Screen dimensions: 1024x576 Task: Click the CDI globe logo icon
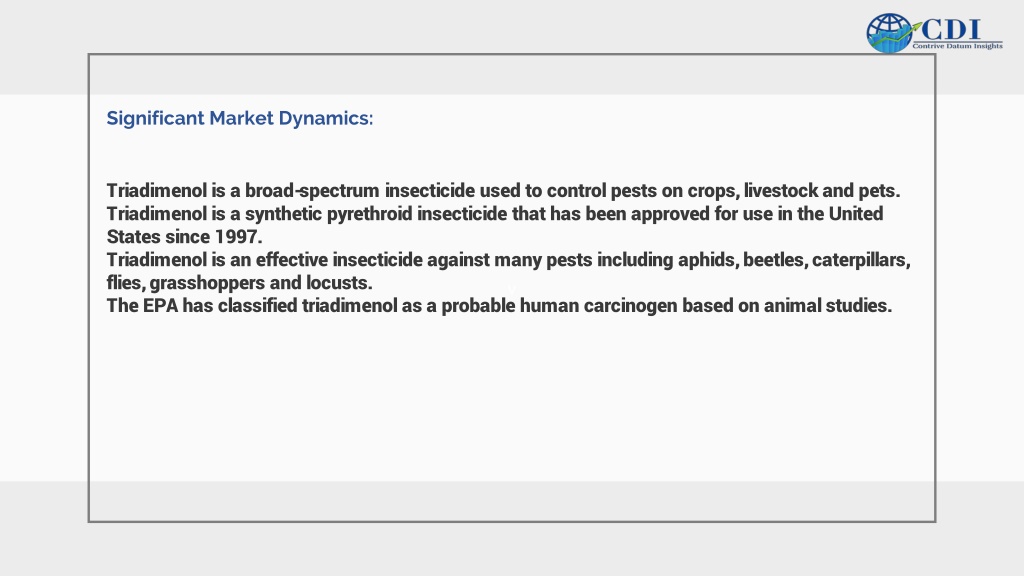pyautogui.click(x=889, y=33)
